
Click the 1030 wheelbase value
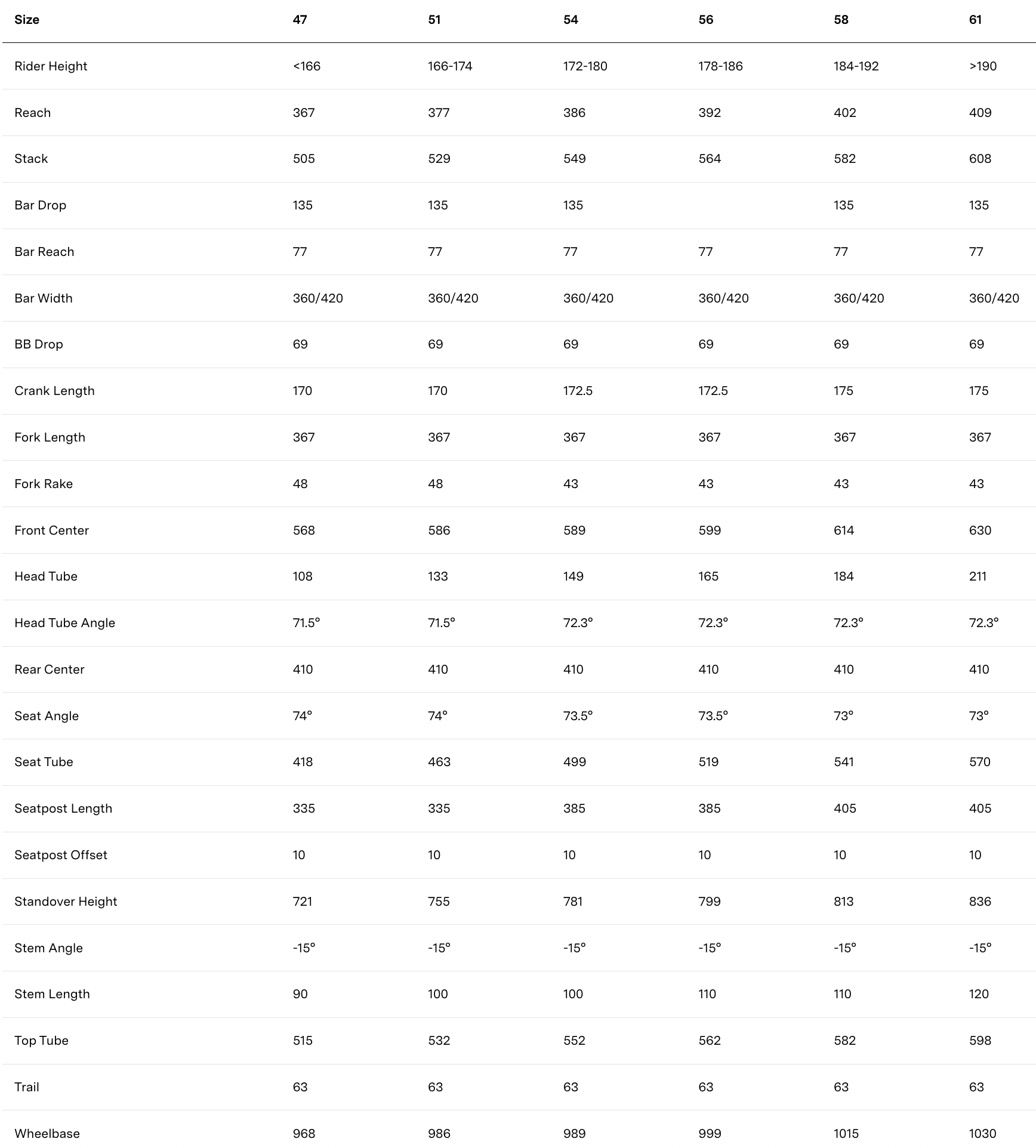click(982, 1134)
